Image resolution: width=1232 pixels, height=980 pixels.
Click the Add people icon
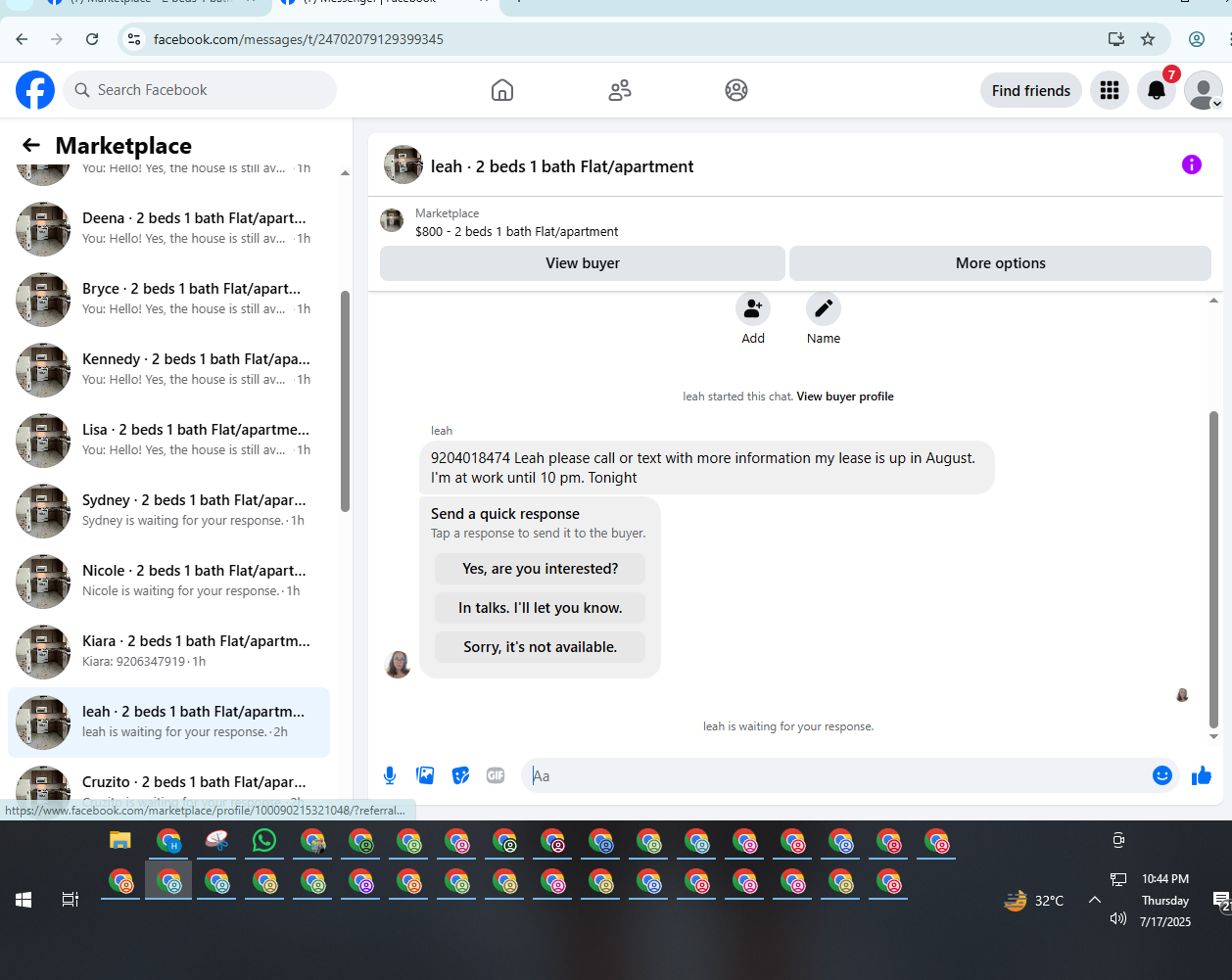(753, 308)
